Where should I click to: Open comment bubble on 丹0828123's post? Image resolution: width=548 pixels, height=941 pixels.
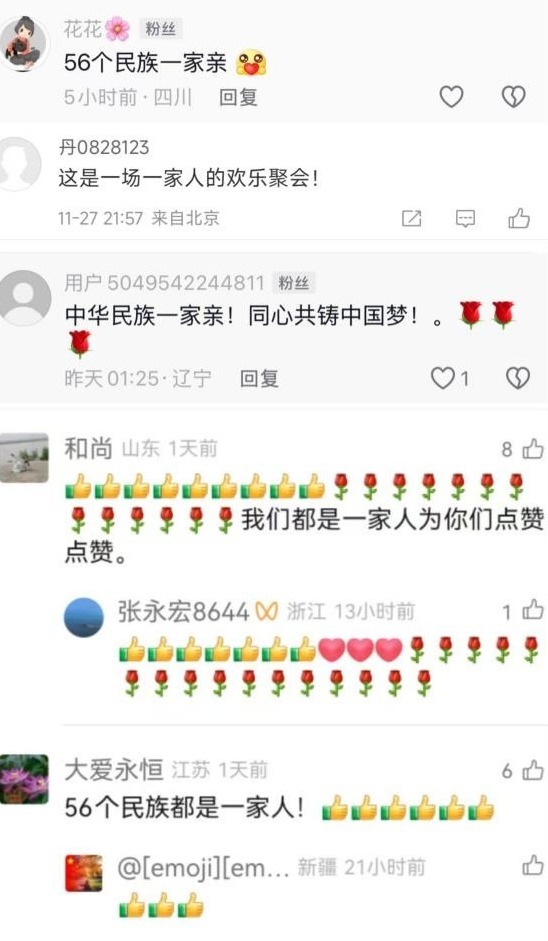pyautogui.click(x=466, y=218)
